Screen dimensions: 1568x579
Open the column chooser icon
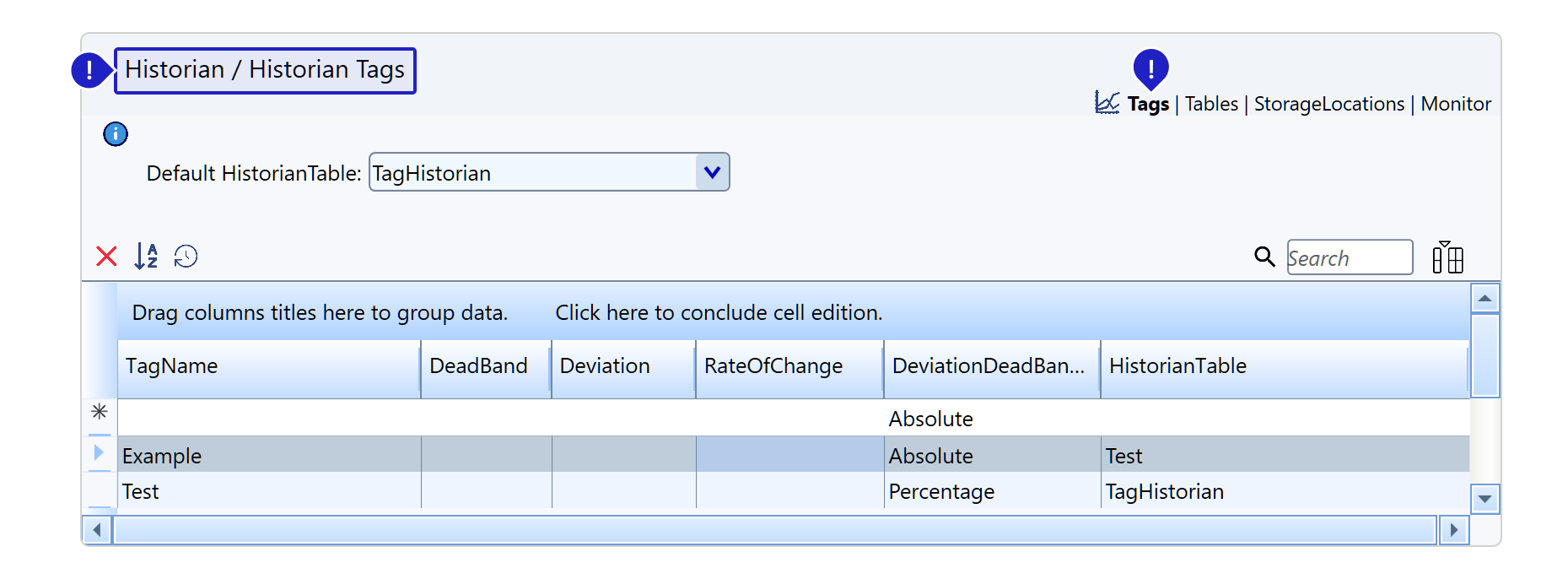(1447, 257)
